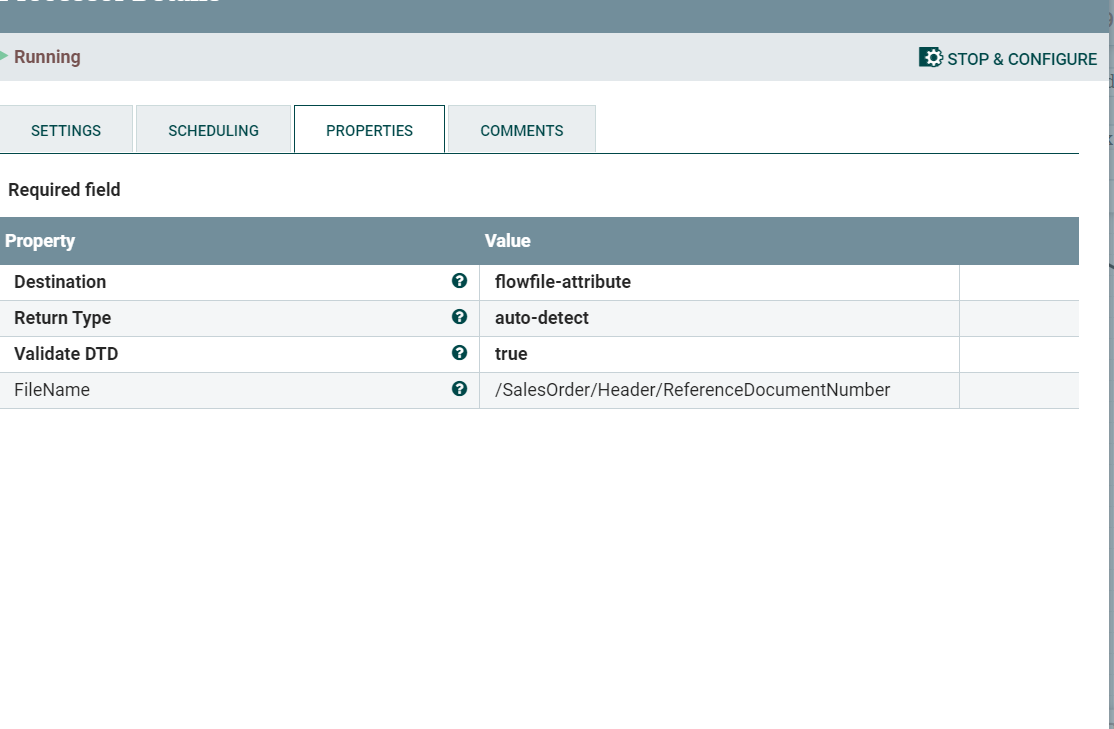Click the help icon beside Return Type
Image resolution: width=1114 pixels, height=729 pixels.
tap(460, 317)
